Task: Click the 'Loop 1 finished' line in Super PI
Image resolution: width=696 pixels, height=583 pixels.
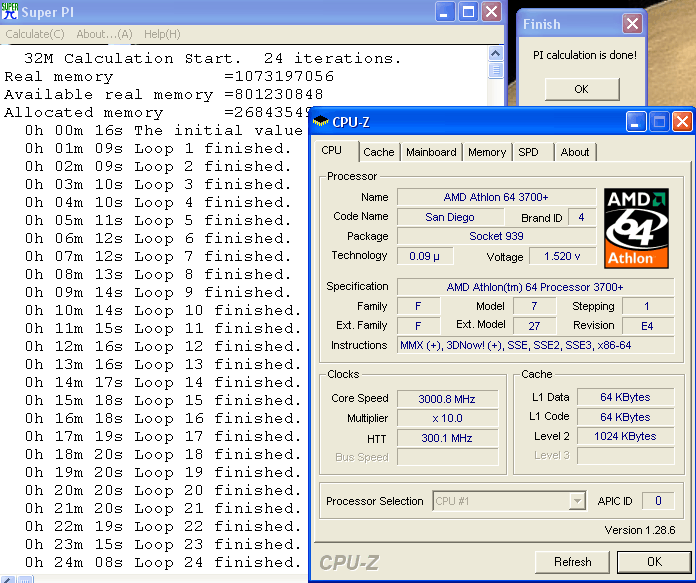Action: coord(158,148)
